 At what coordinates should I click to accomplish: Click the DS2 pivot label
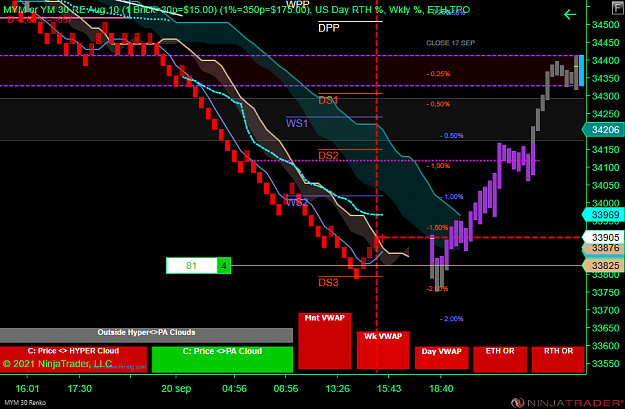point(328,155)
